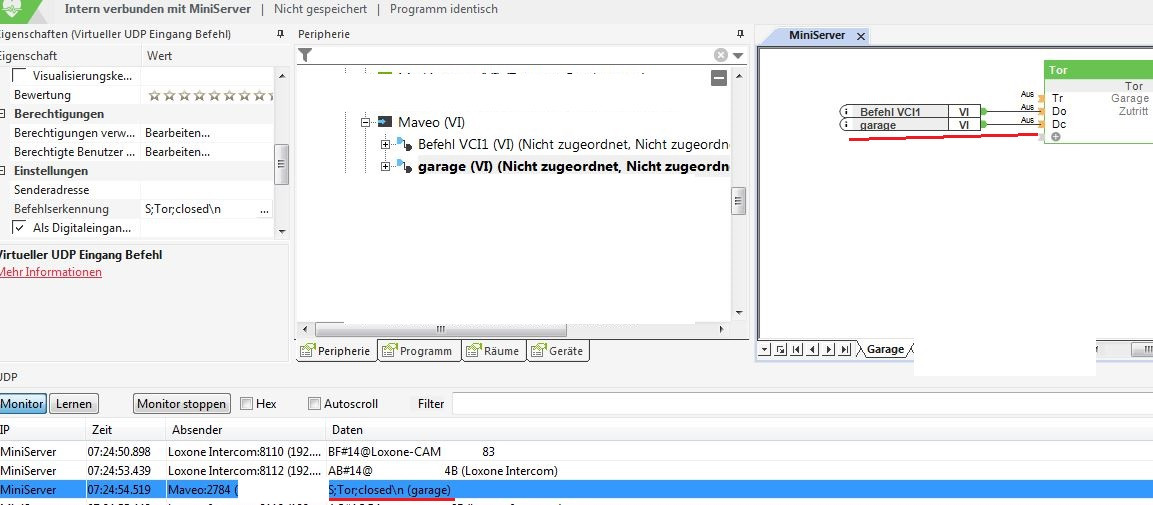
Task: Switch to the Geräte tab
Action: click(558, 351)
